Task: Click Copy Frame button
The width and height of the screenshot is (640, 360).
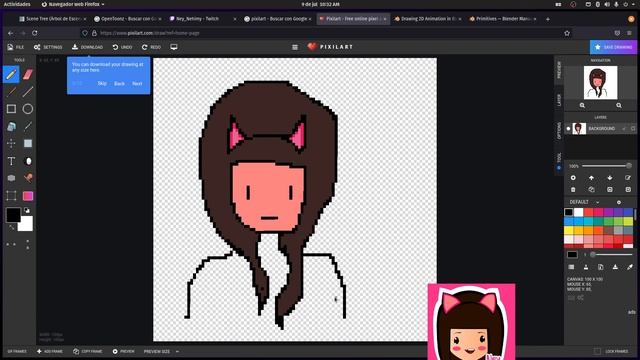Action: click(x=87, y=351)
